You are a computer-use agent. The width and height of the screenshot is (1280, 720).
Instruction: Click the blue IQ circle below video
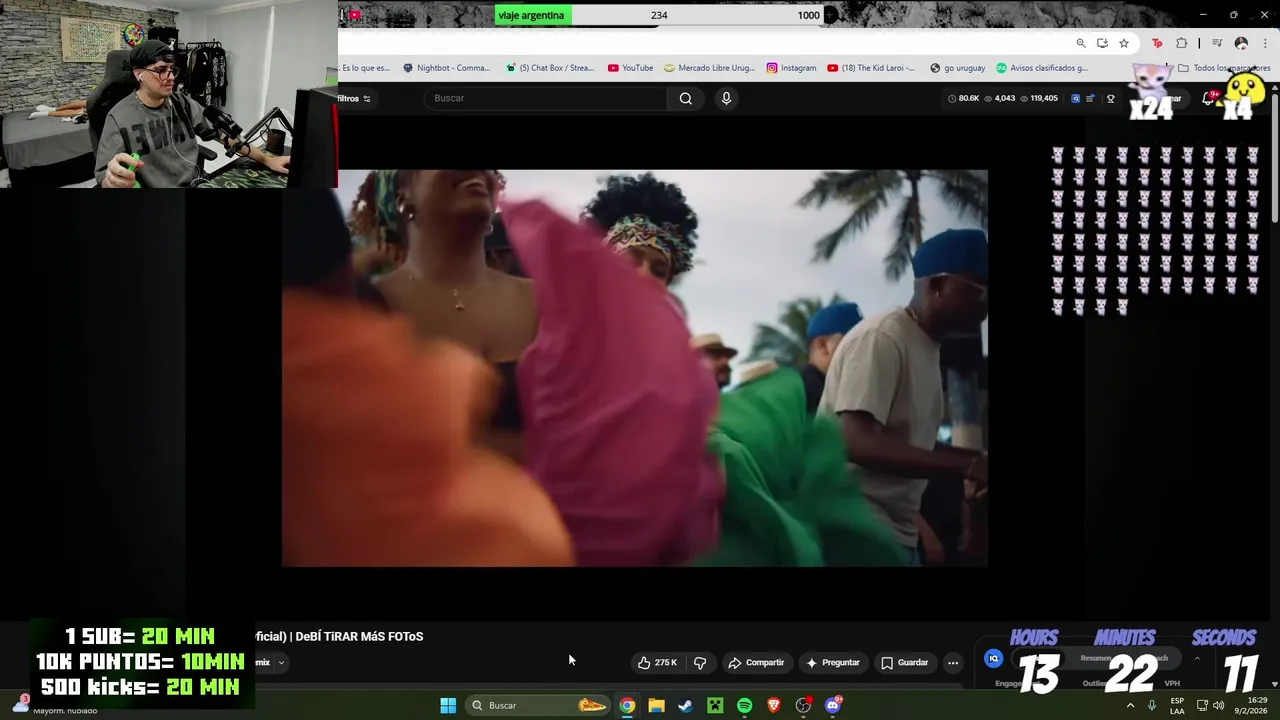click(x=993, y=658)
